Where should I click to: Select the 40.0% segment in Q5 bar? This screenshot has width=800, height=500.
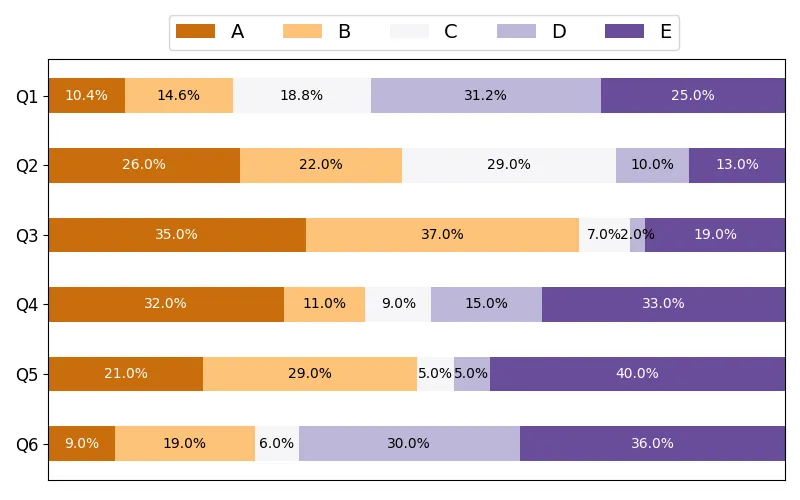(637, 374)
